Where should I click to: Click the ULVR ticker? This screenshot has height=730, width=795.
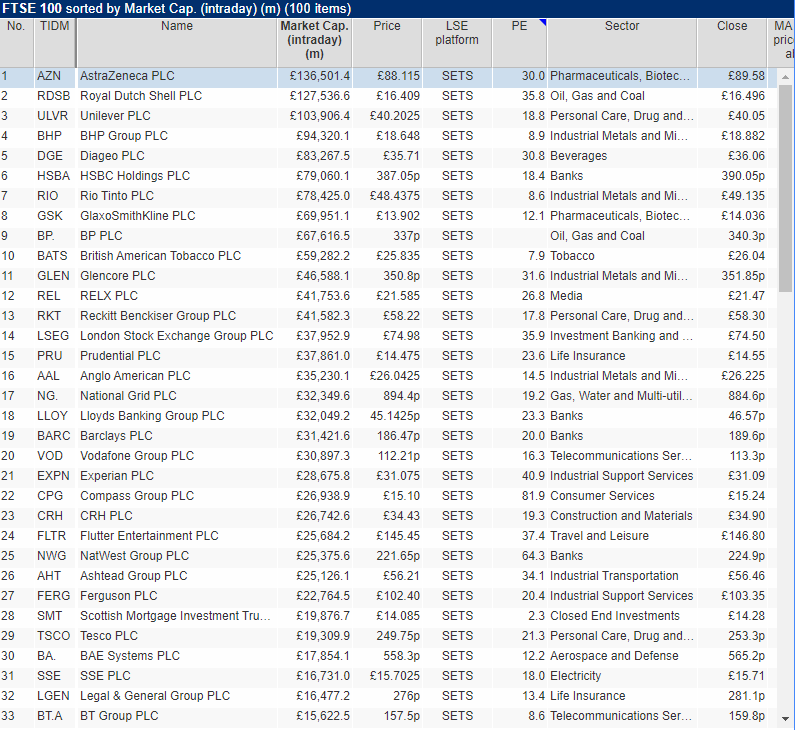point(52,116)
